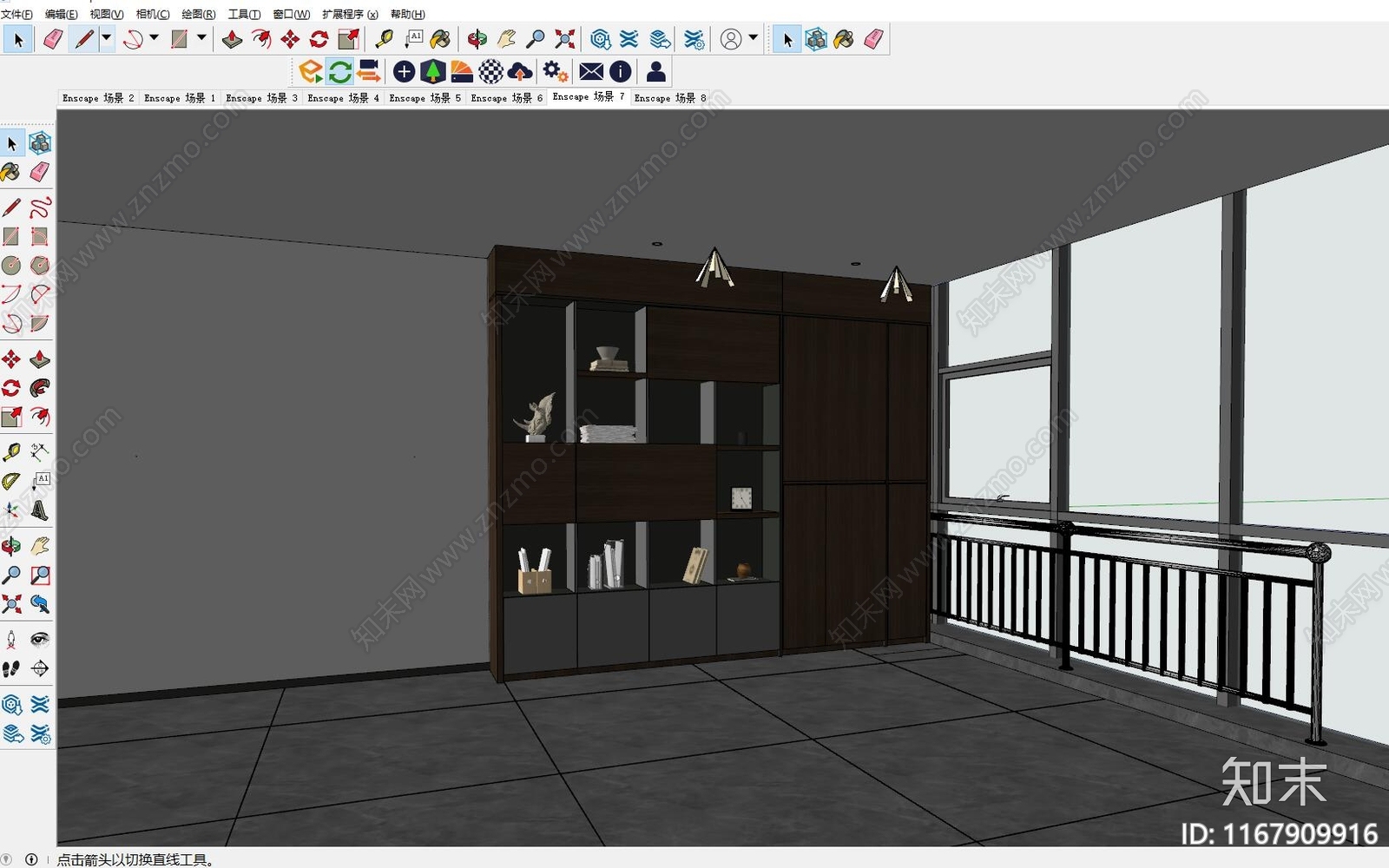Select Push/Pull tool in the top toolbar
This screenshot has width=1389, height=868.
click(232, 39)
